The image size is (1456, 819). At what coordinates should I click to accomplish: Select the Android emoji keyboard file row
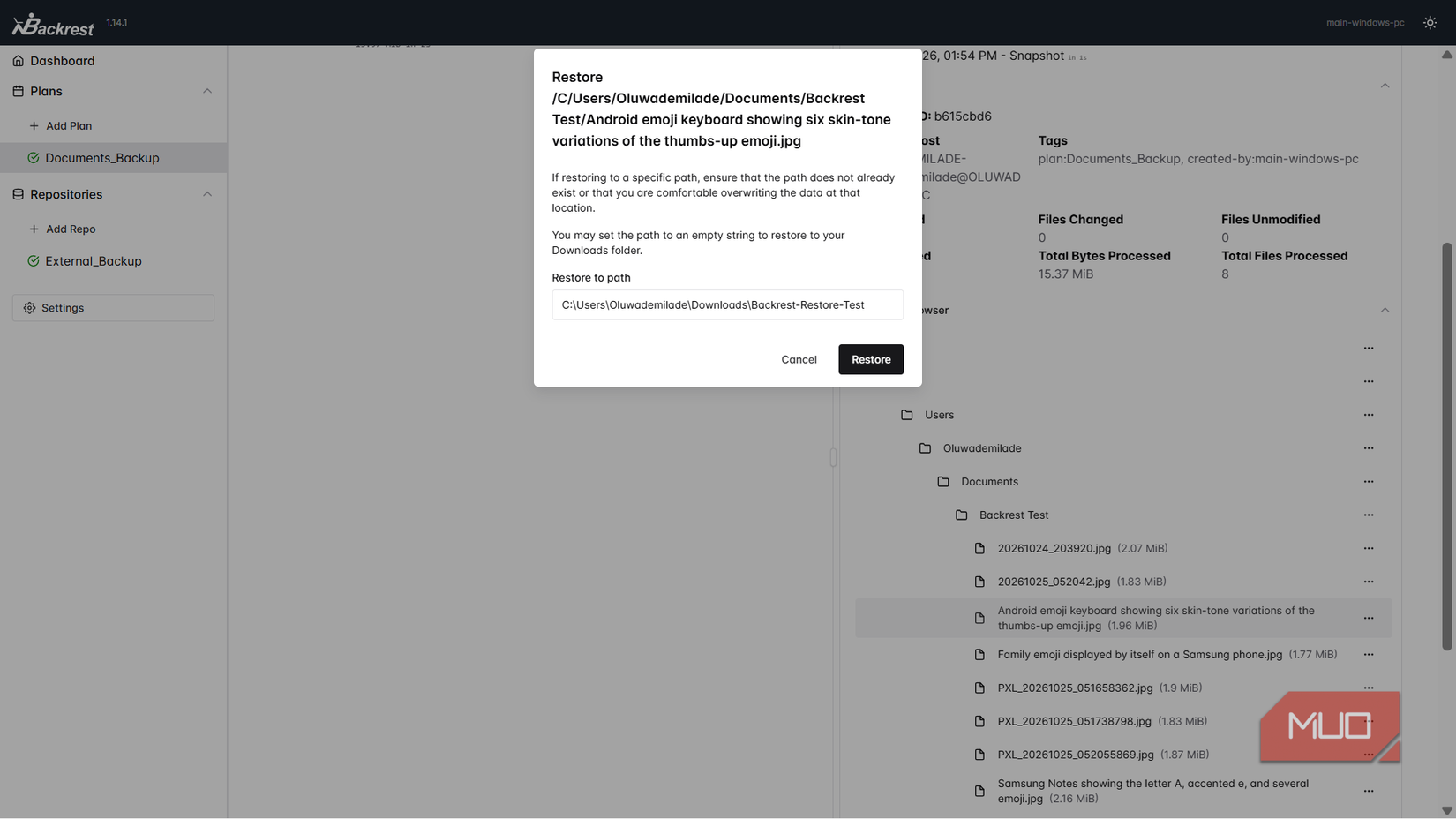tap(1123, 619)
